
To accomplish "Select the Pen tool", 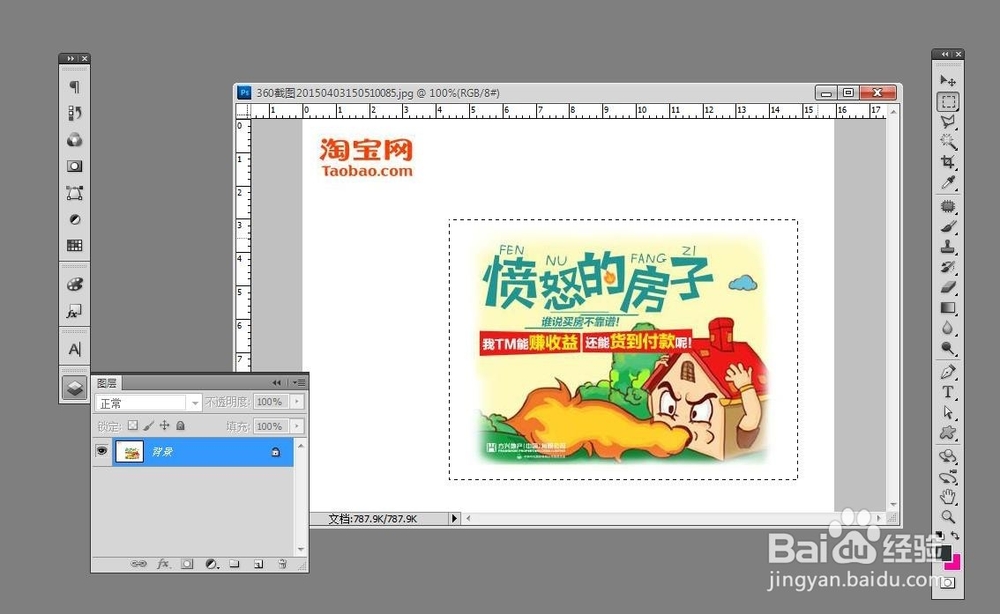I will 948,371.
